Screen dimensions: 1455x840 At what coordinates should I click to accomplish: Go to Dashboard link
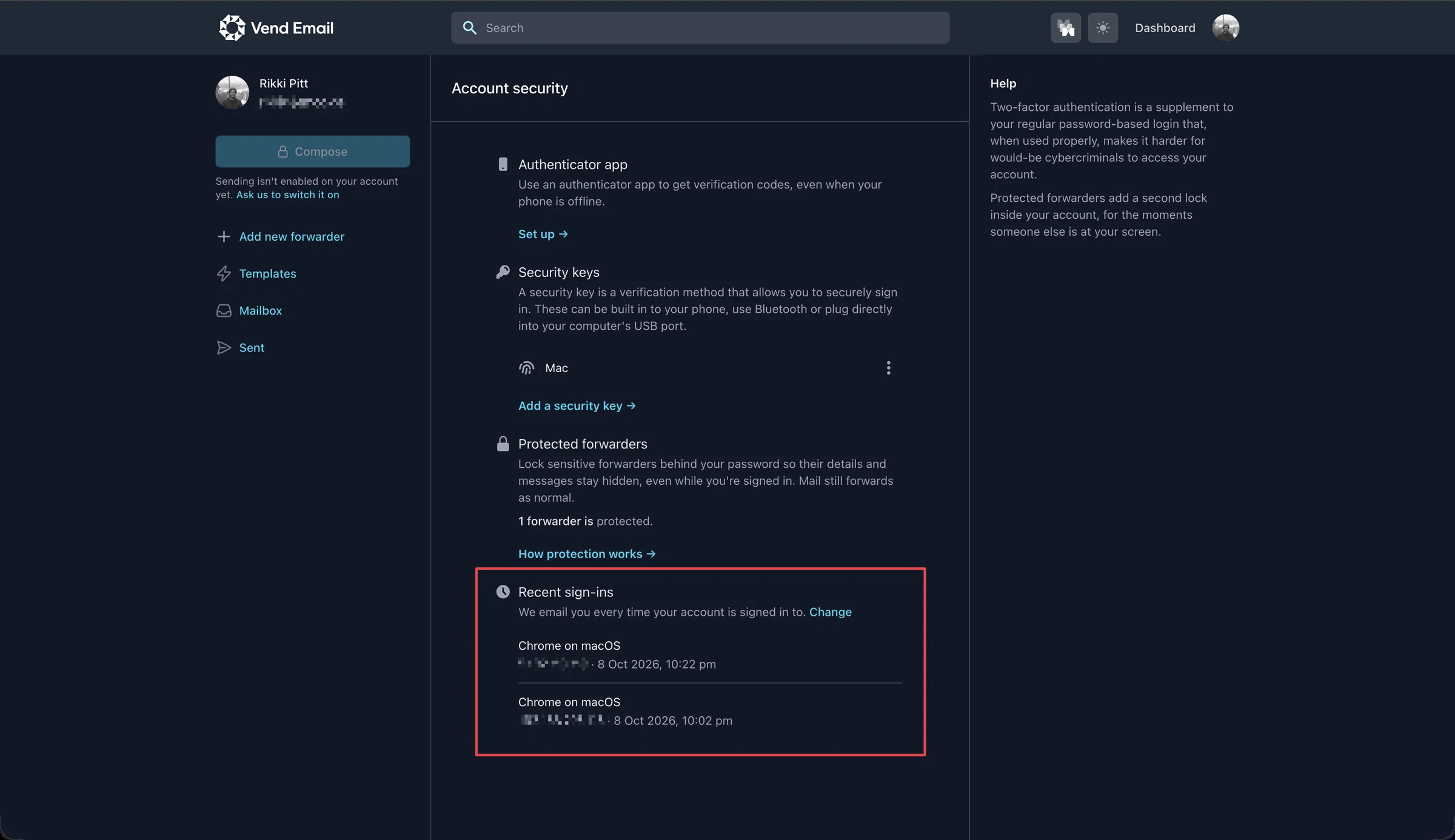click(x=1165, y=28)
